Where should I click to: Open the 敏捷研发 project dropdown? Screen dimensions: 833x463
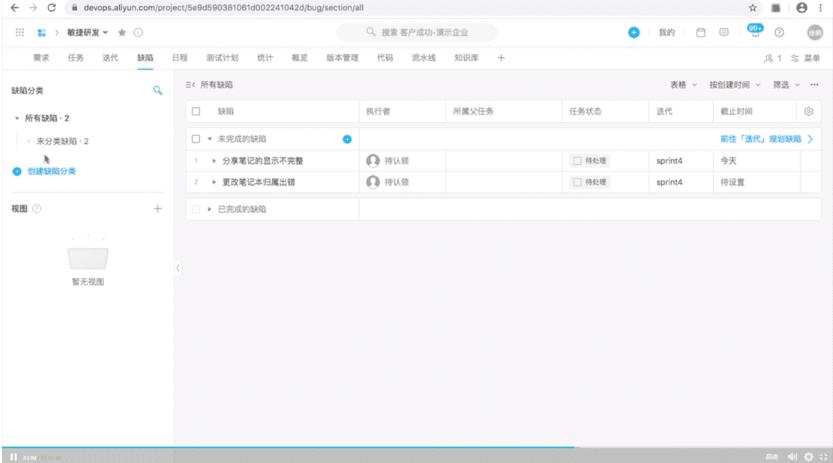tap(88, 32)
